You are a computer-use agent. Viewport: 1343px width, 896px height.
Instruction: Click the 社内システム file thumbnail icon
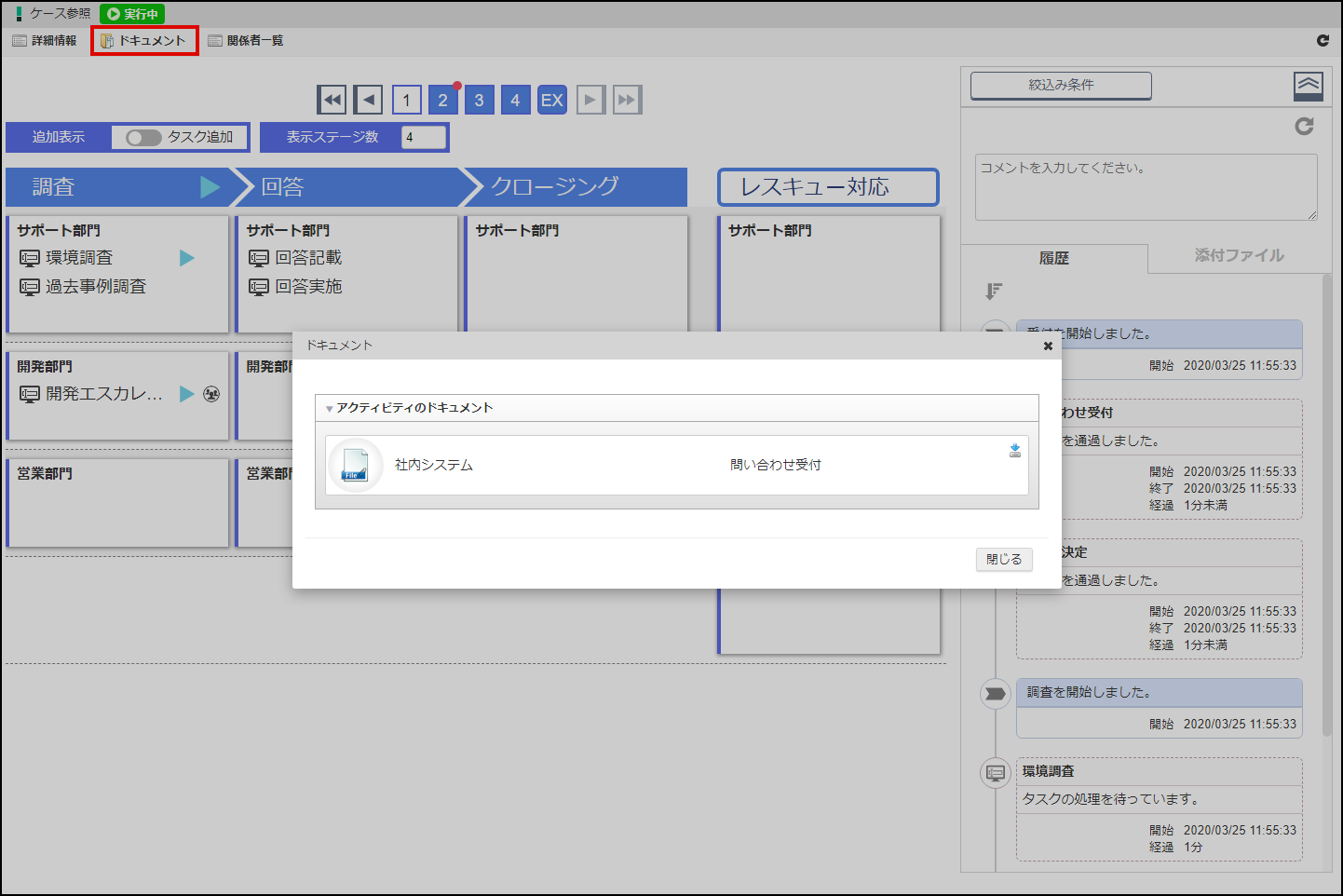tap(355, 465)
